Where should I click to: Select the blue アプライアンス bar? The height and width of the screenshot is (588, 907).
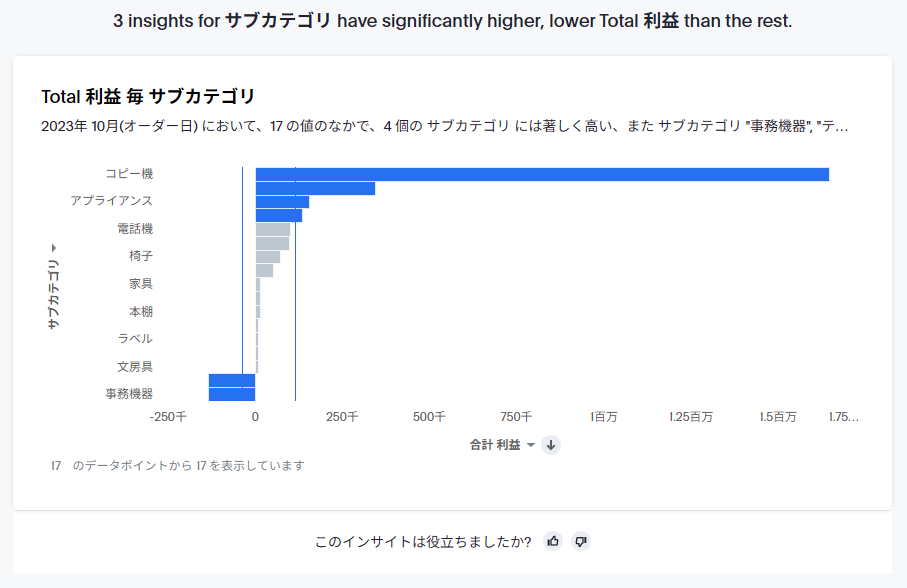click(x=282, y=202)
